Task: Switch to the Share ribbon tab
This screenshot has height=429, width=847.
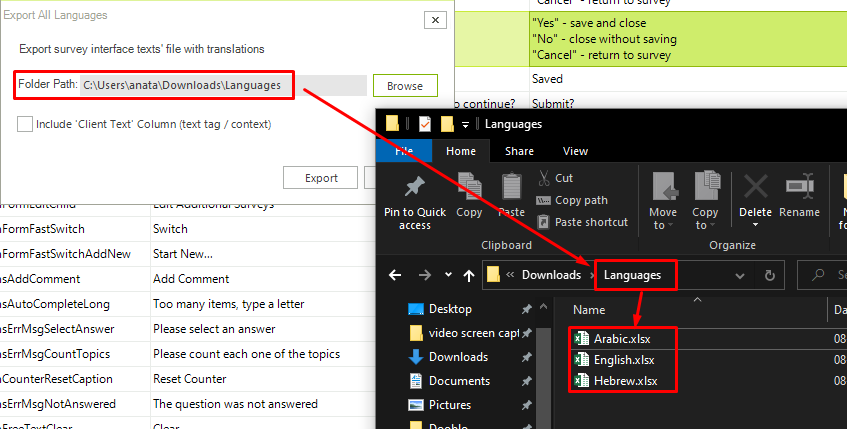Action: 519,151
